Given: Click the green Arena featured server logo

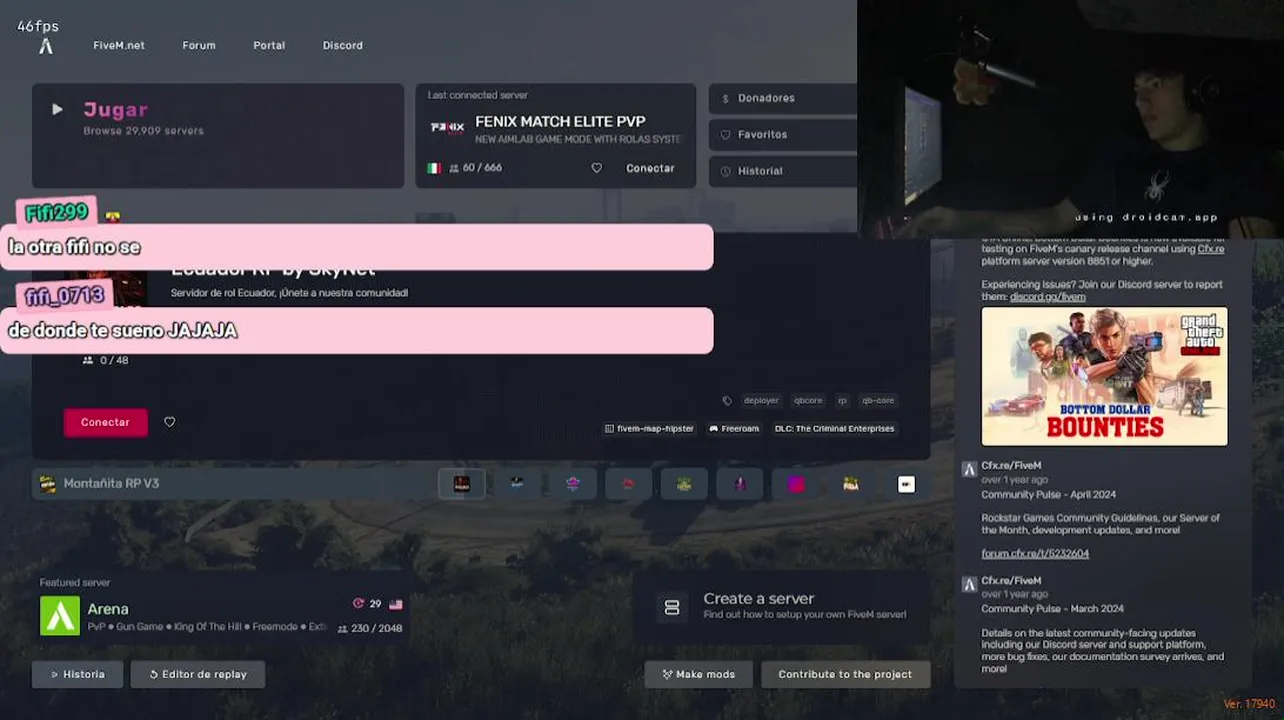Looking at the screenshot, I should tap(60, 616).
